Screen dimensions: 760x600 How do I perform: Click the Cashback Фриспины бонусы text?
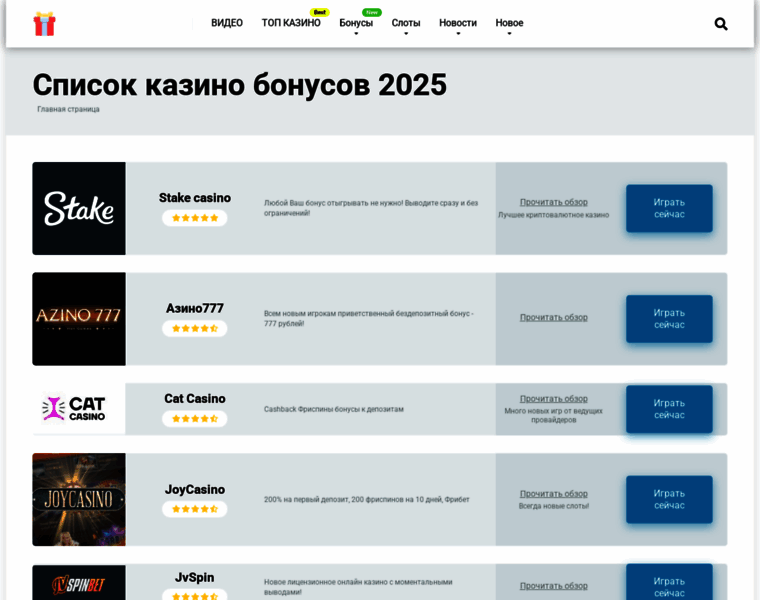333,409
